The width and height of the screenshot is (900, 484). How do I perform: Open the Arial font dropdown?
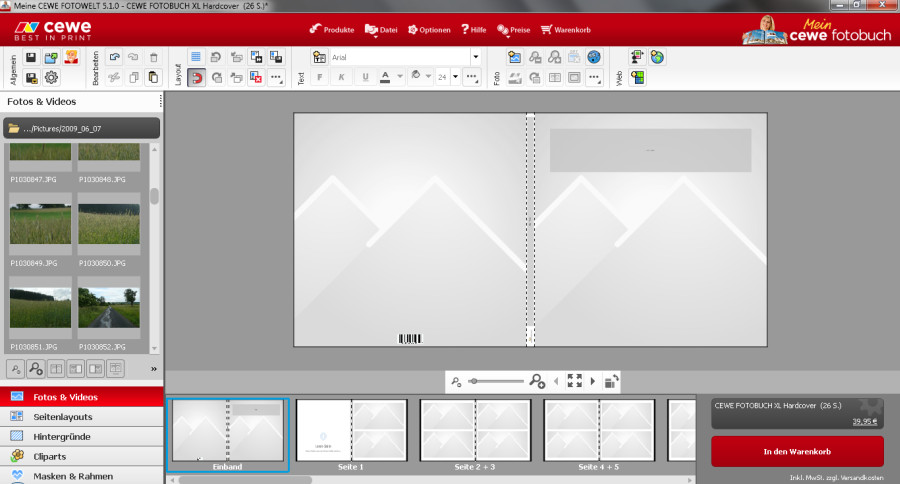click(476, 58)
